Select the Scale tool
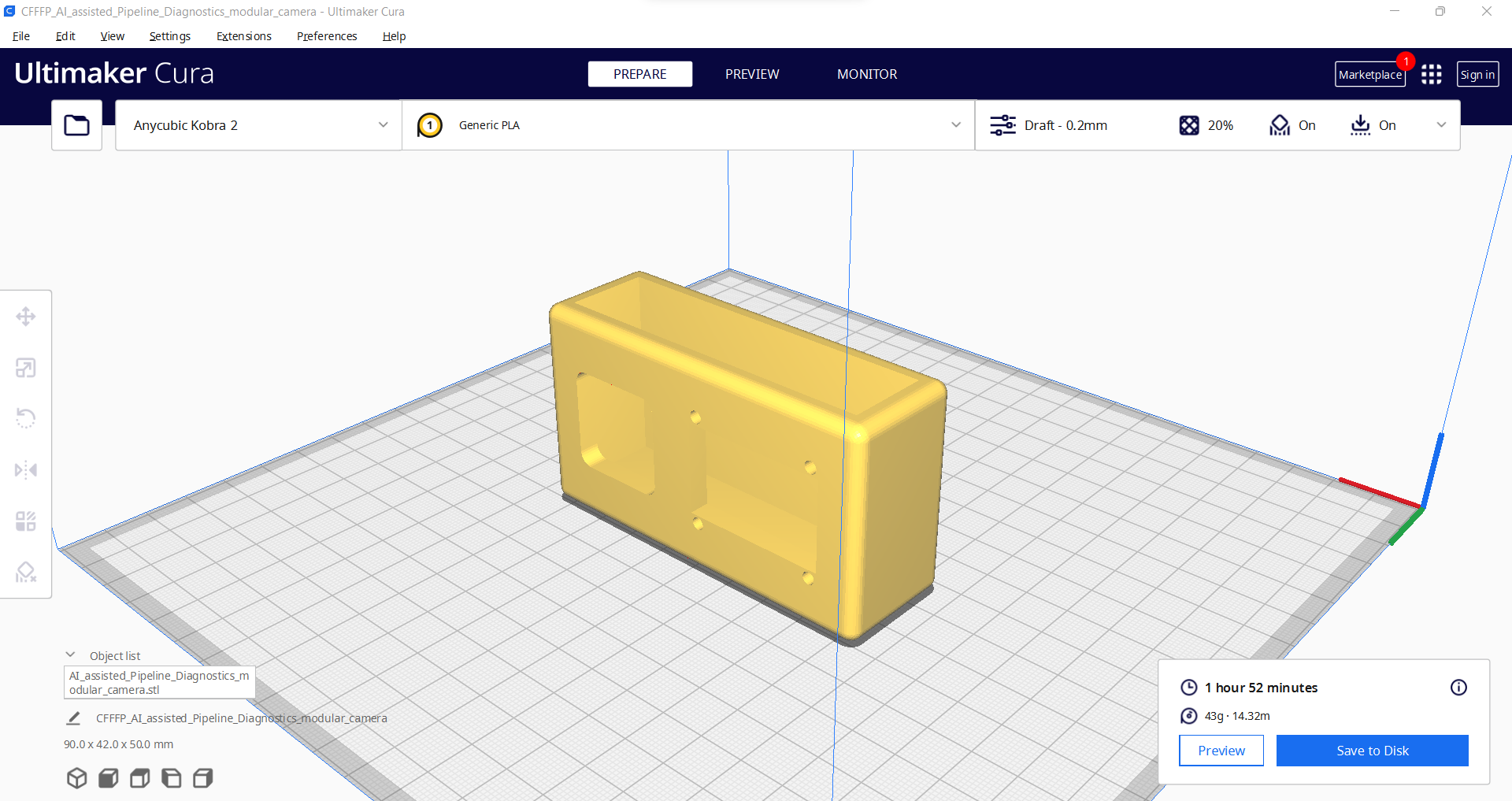This screenshot has height=801, width=1512. pyautogui.click(x=26, y=368)
